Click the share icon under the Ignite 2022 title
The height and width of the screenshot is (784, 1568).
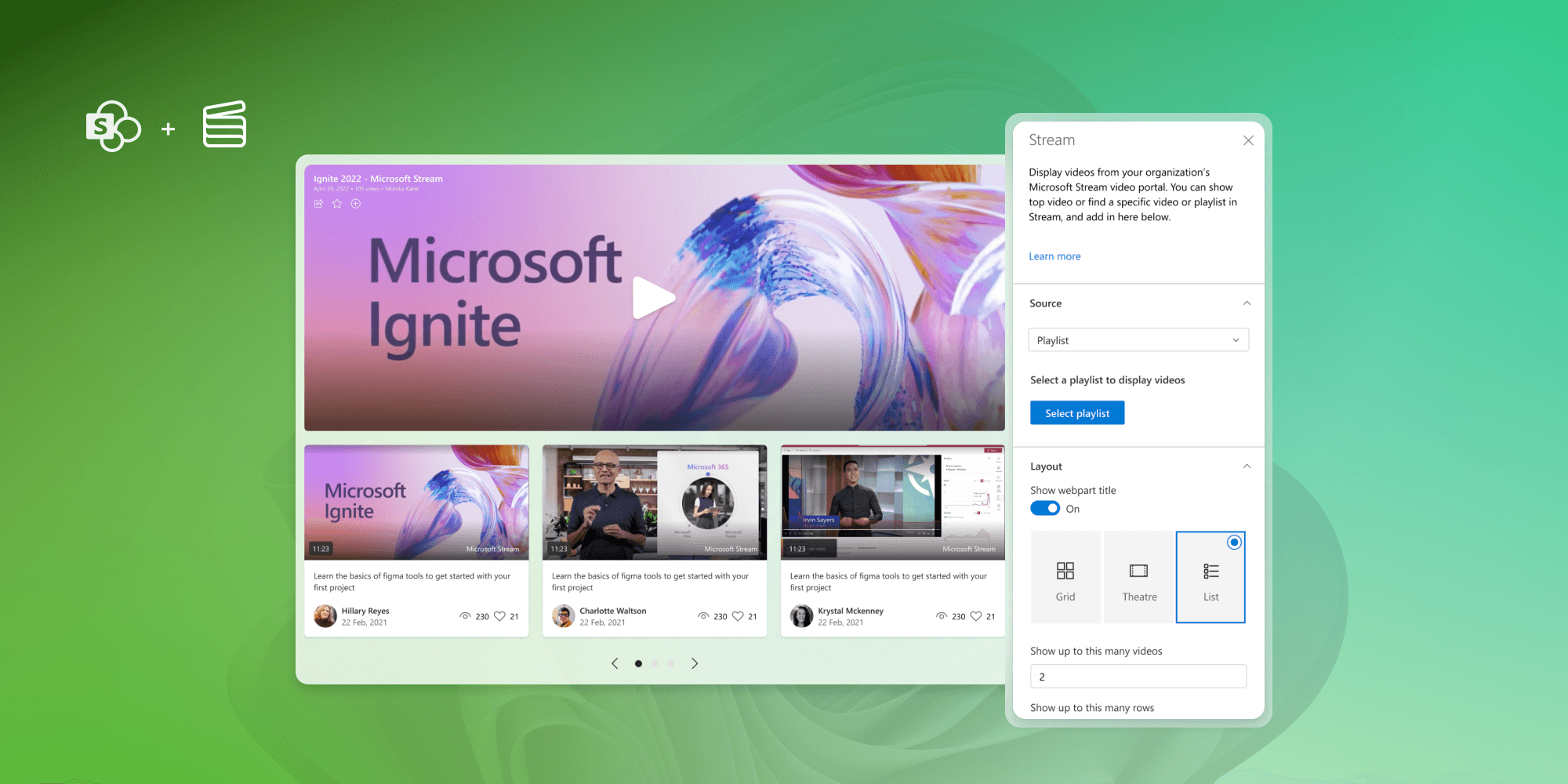(318, 204)
